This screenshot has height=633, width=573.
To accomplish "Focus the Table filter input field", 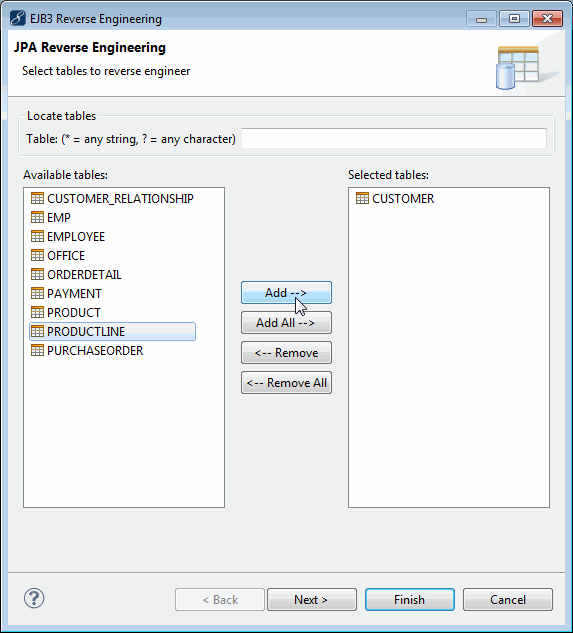I will click(394, 138).
